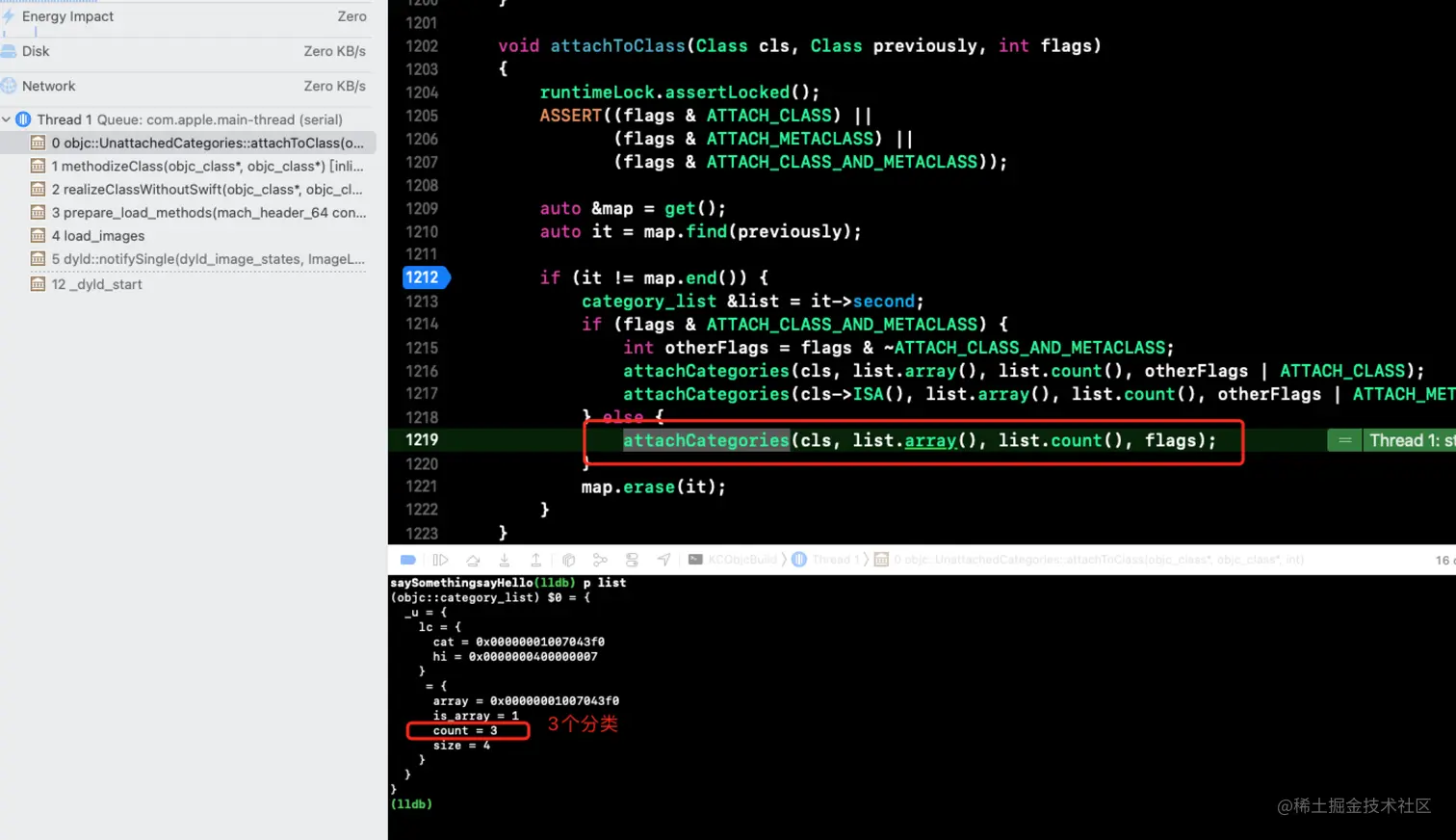Click the attachCategories call on line 1219
The image size is (1456, 840).
(x=706, y=440)
